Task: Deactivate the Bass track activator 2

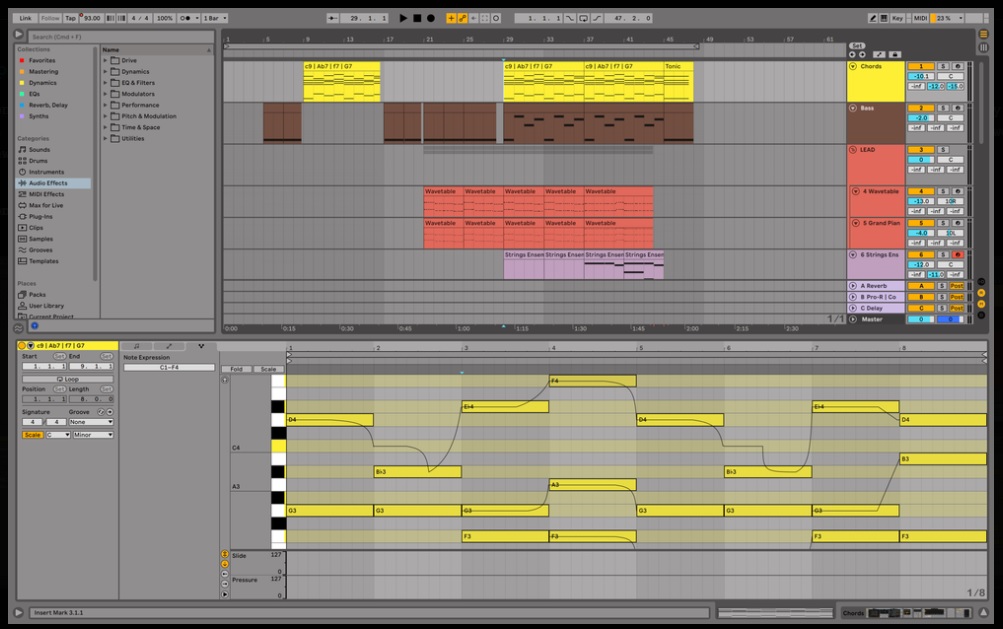Action: pyautogui.click(x=920, y=108)
